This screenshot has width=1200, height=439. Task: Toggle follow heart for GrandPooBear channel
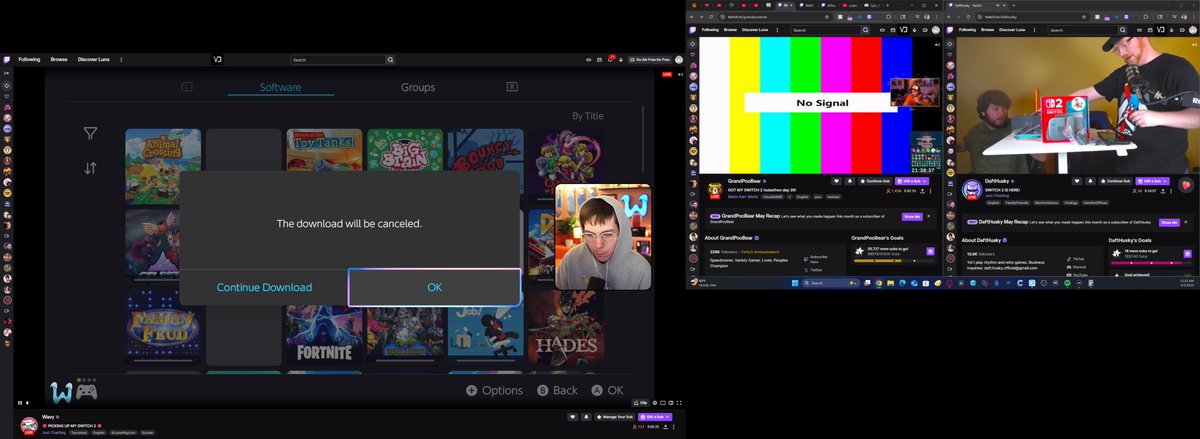(836, 181)
